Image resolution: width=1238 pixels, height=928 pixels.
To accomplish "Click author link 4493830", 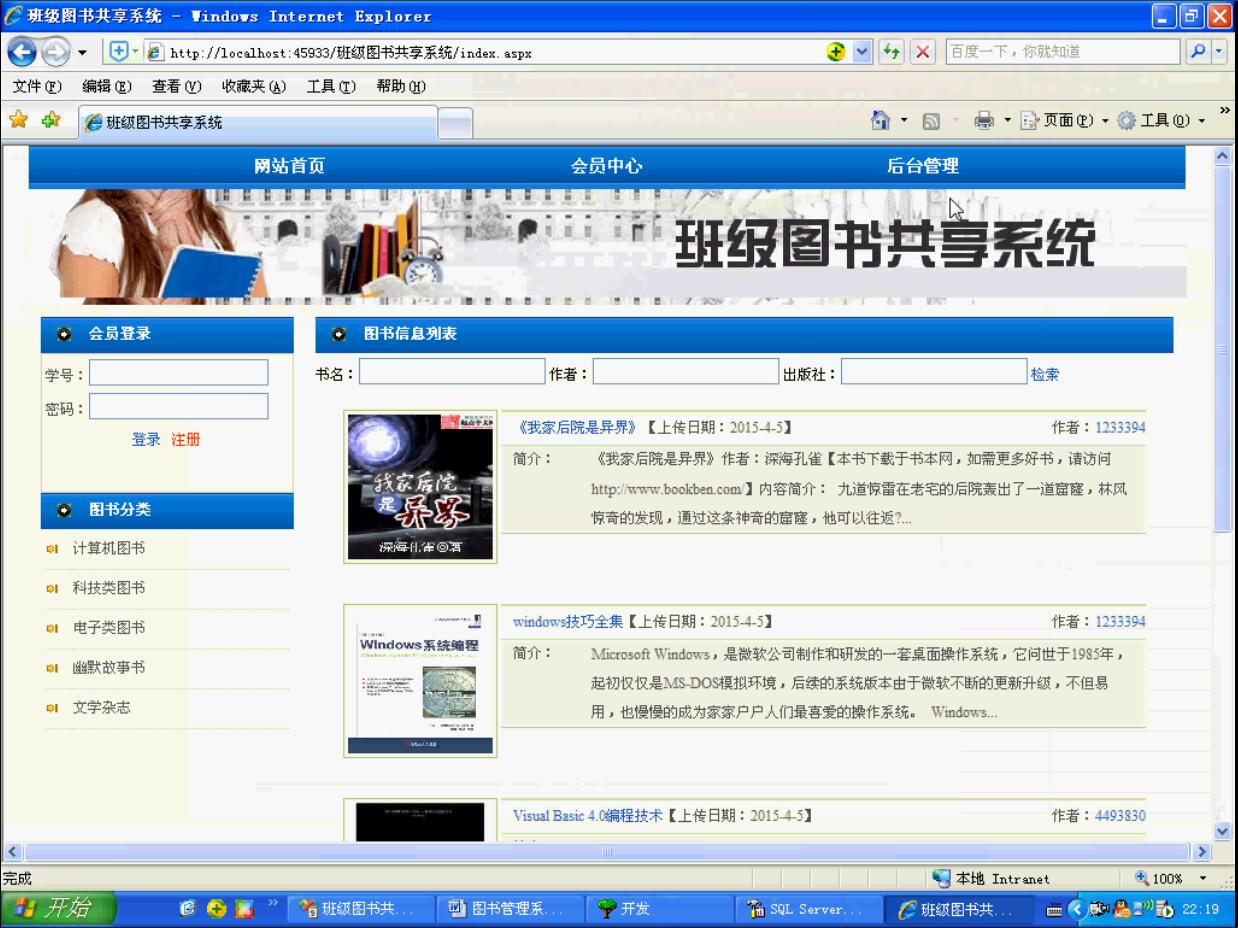I will [1120, 816].
